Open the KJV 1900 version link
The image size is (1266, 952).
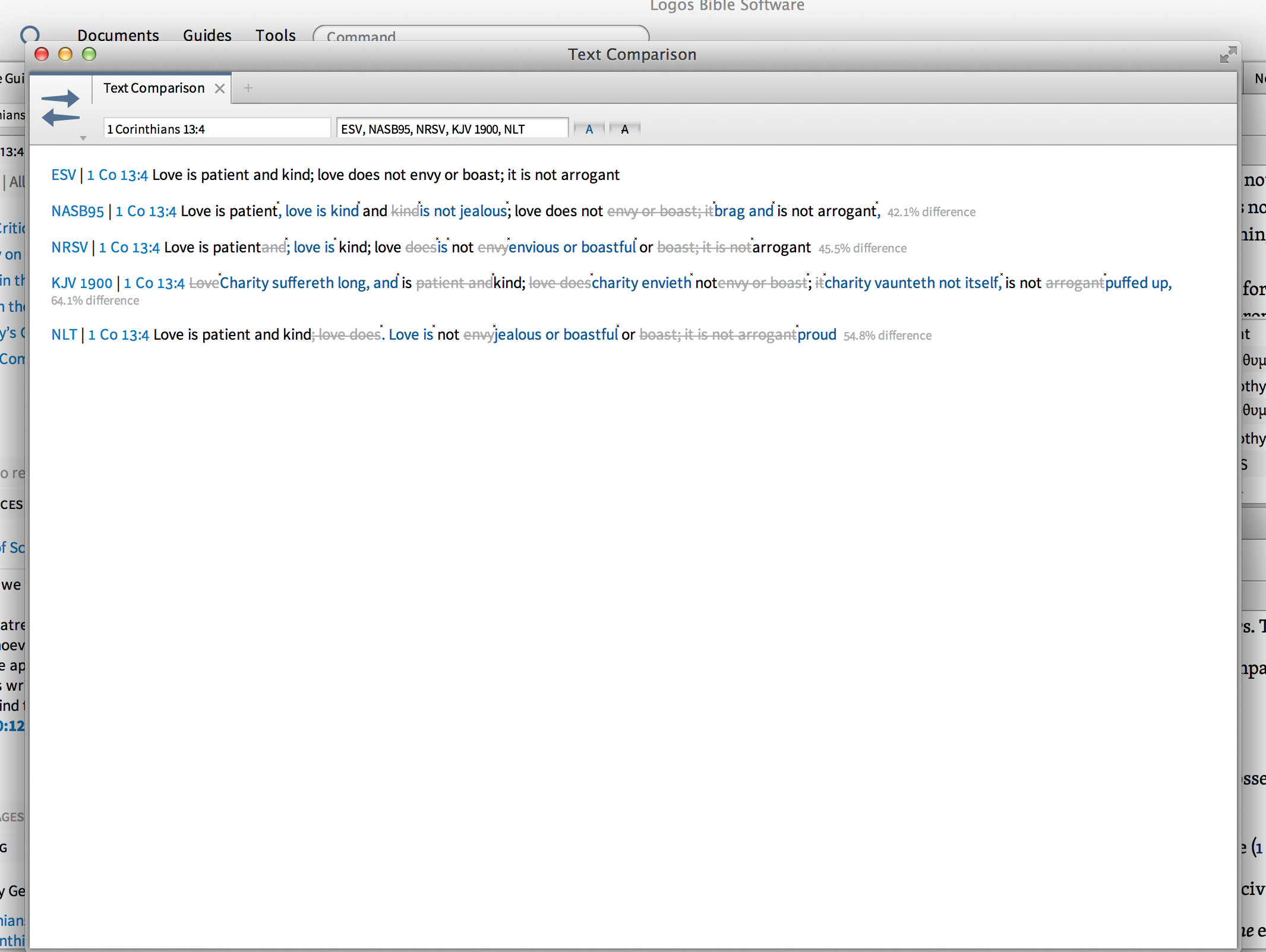click(81, 283)
